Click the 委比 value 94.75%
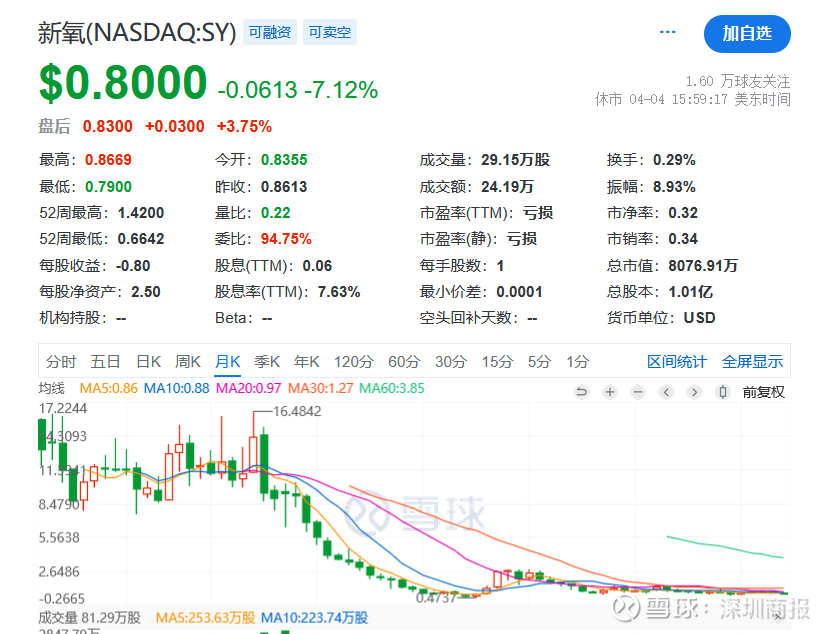The height and width of the screenshot is (634, 834). tap(286, 239)
